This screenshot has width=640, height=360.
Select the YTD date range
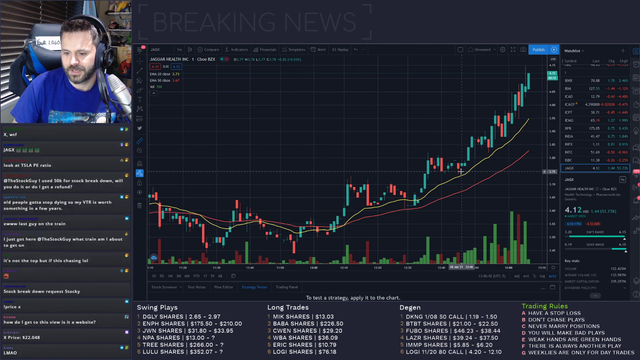tap(196, 276)
